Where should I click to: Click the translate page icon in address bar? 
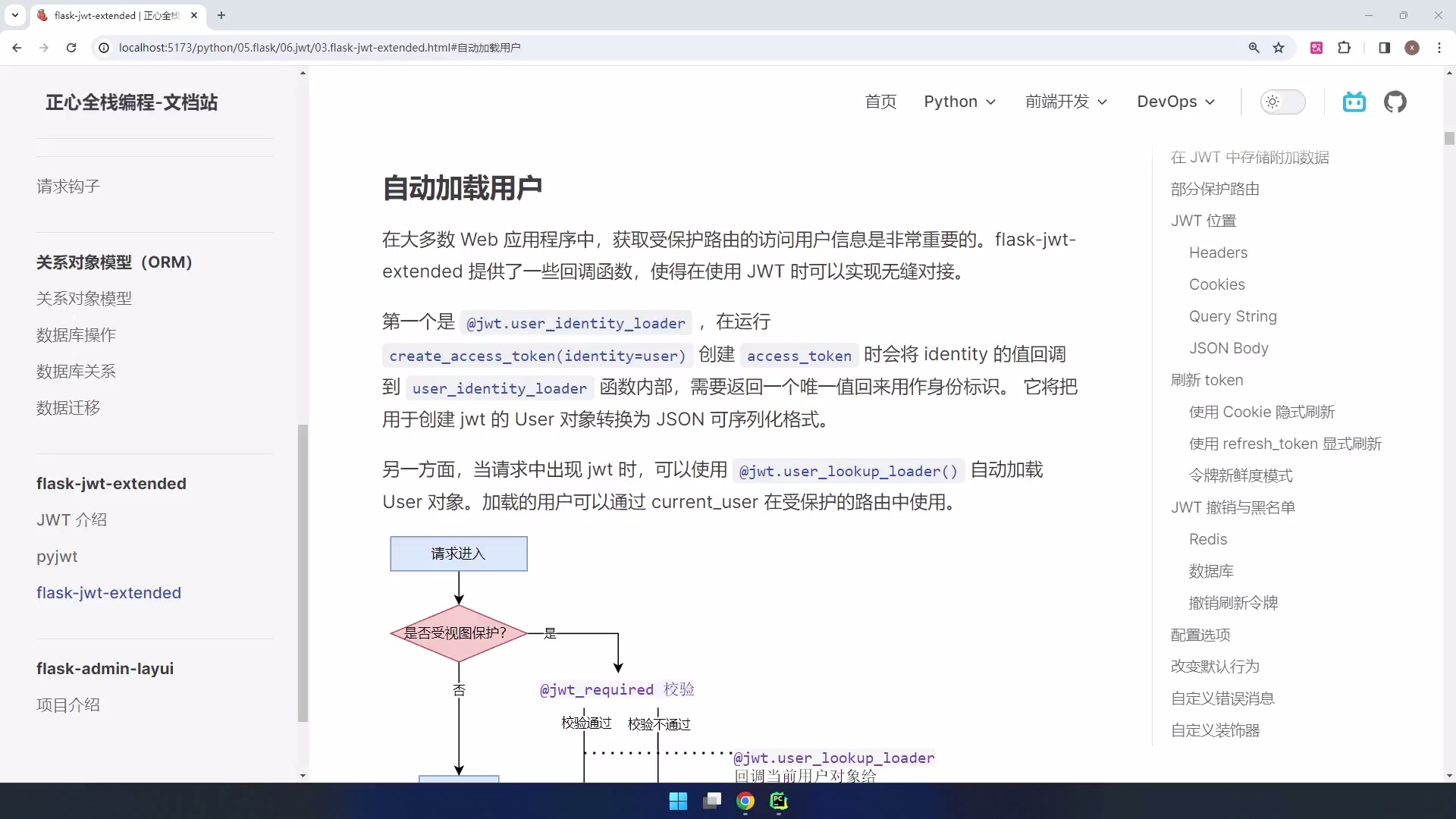(1317, 47)
